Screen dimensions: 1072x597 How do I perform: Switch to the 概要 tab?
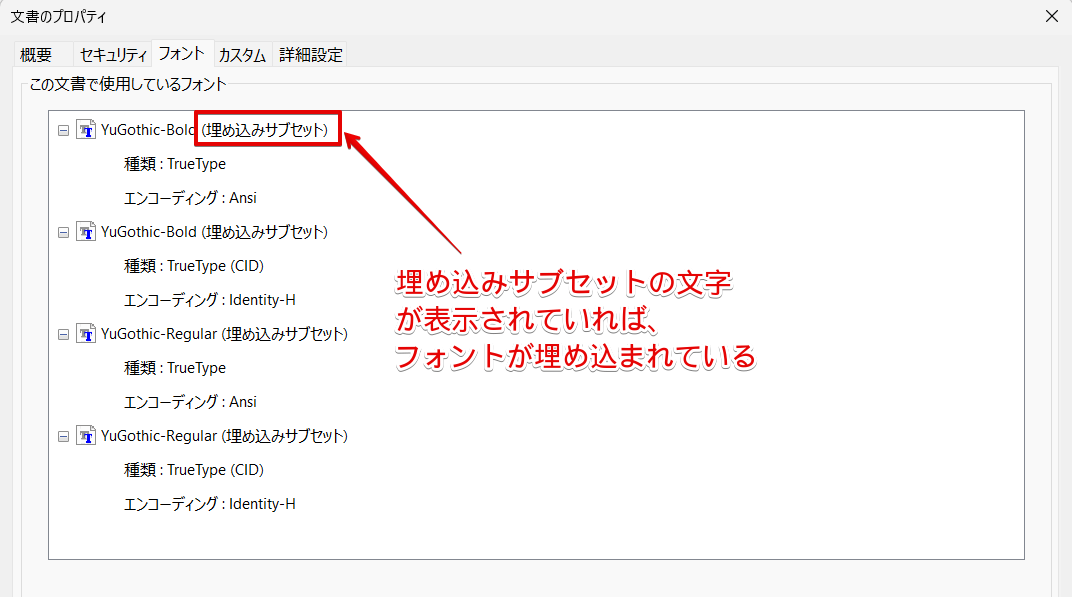coord(36,55)
